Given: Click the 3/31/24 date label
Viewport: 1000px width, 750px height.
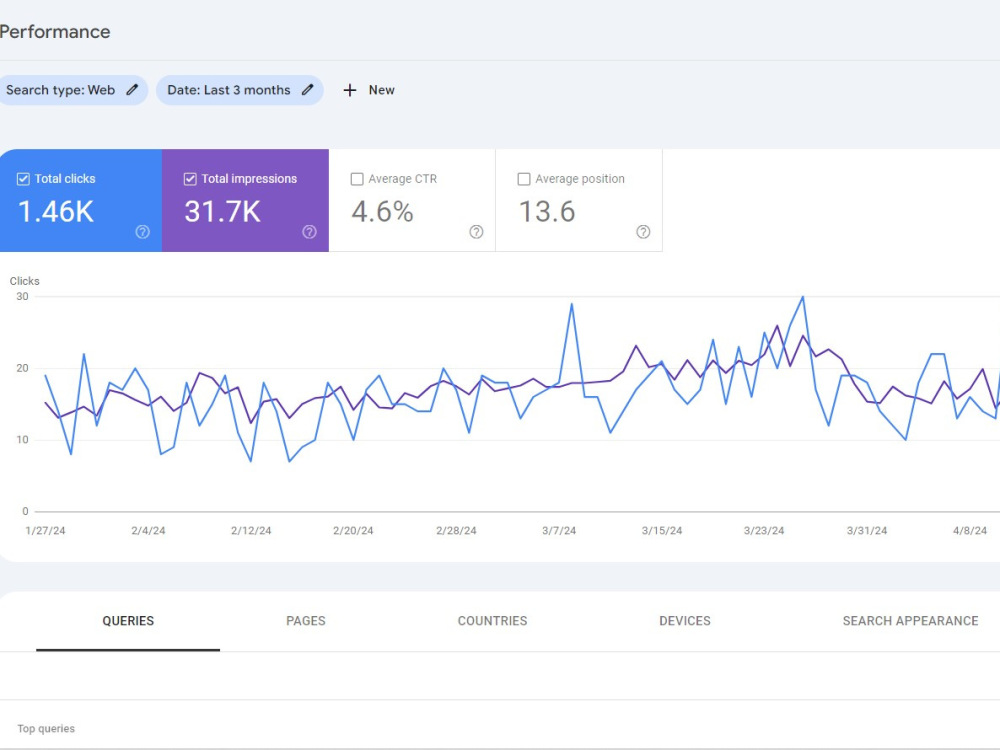Looking at the screenshot, I should 867,531.
